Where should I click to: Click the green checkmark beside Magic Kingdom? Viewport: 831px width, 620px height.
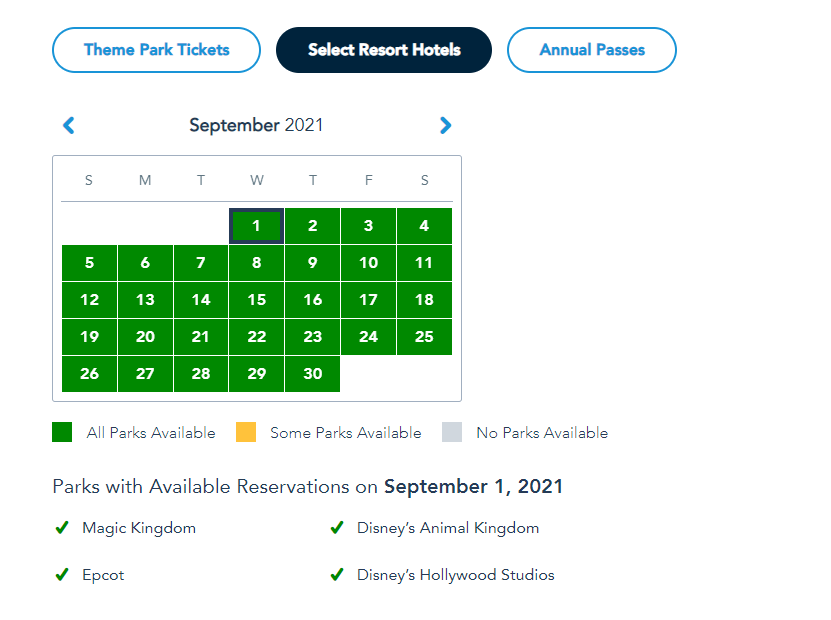click(x=62, y=528)
